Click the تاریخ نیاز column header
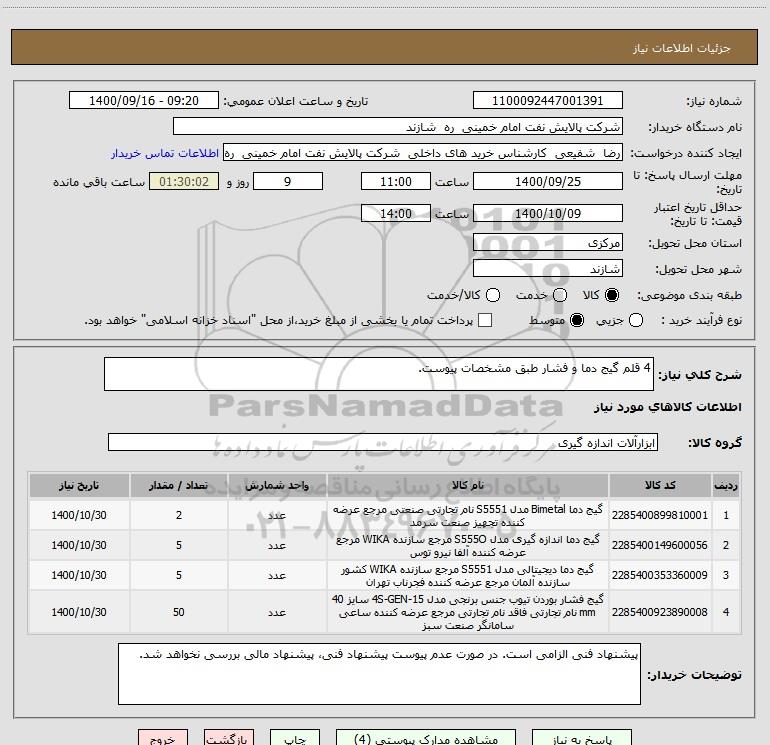Image resolution: width=770 pixels, height=745 pixels. pyautogui.click(x=79, y=485)
